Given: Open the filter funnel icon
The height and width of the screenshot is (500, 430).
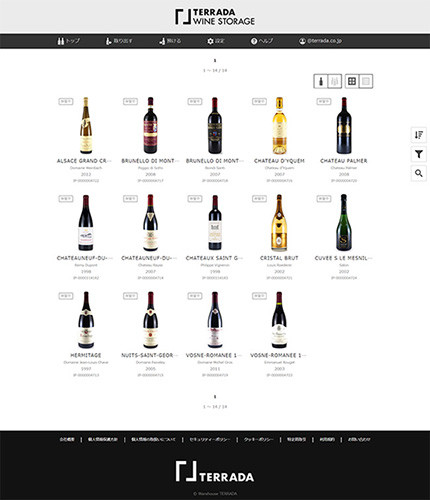Looking at the screenshot, I should click(419, 154).
